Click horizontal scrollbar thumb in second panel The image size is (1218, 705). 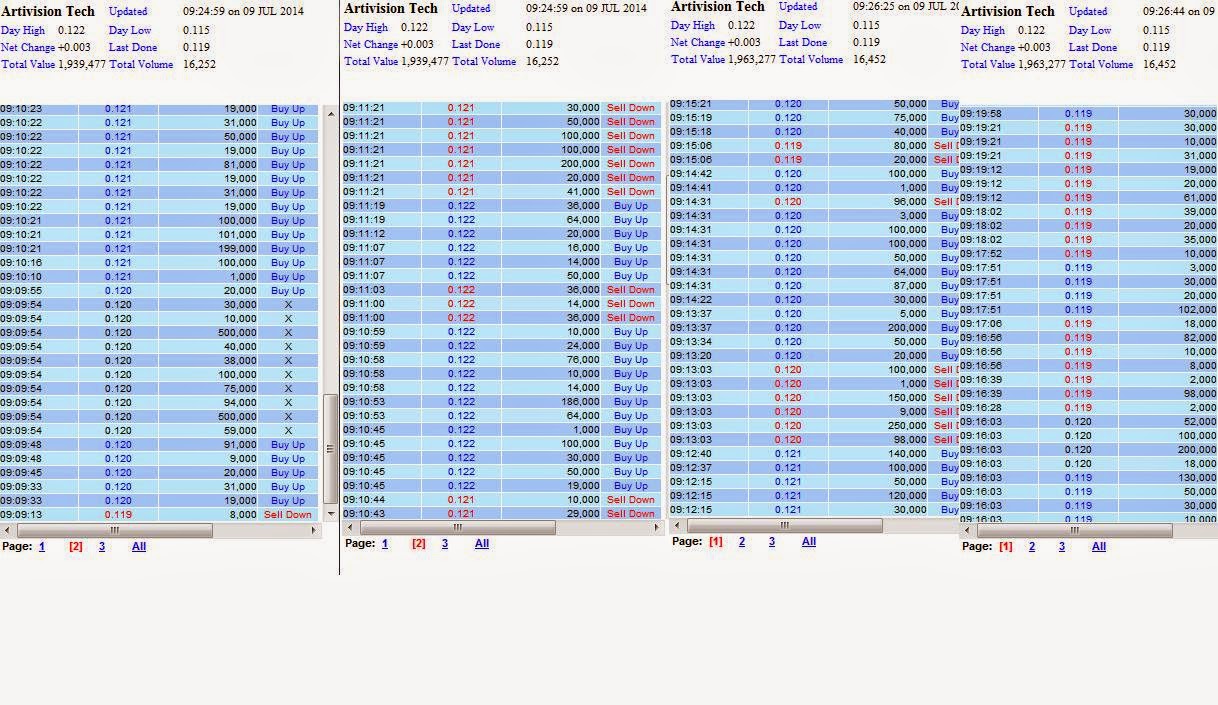pyautogui.click(x=457, y=527)
